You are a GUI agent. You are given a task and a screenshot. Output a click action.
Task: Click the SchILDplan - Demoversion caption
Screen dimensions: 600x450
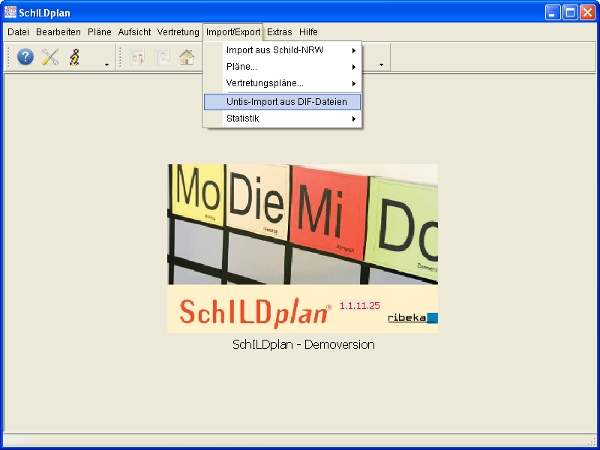pos(303,345)
